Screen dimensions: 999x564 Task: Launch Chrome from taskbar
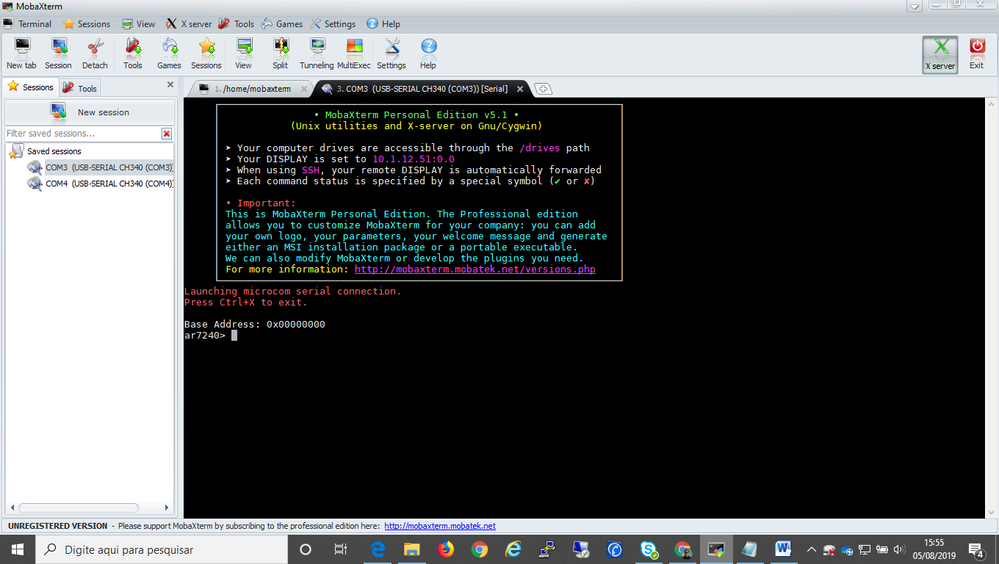coord(480,549)
